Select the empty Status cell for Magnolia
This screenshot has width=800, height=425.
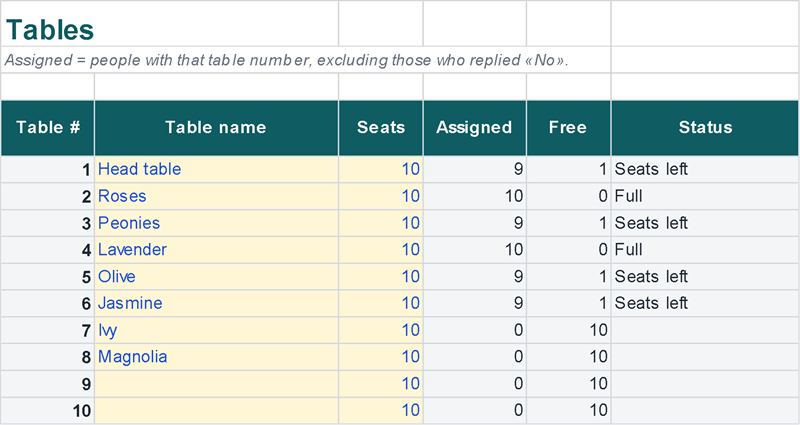click(705, 357)
